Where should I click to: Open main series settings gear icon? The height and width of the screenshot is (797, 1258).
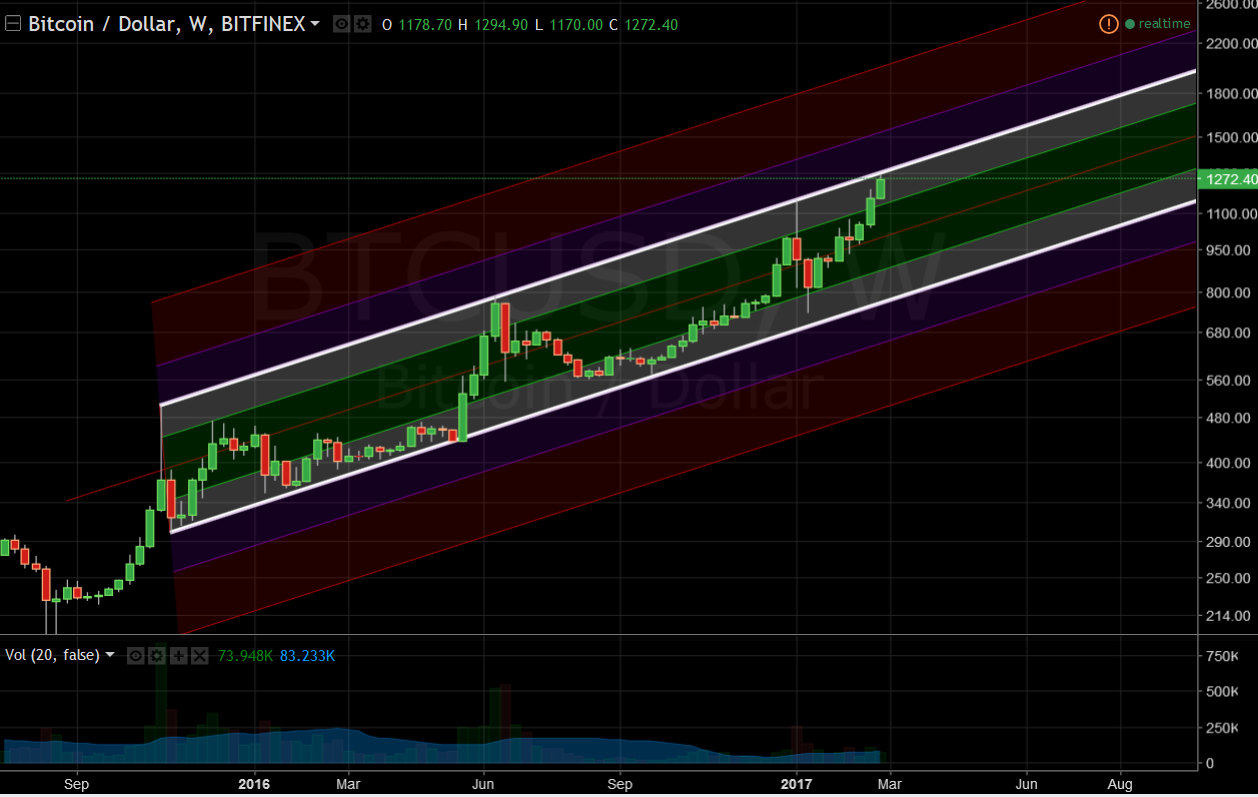coord(362,24)
